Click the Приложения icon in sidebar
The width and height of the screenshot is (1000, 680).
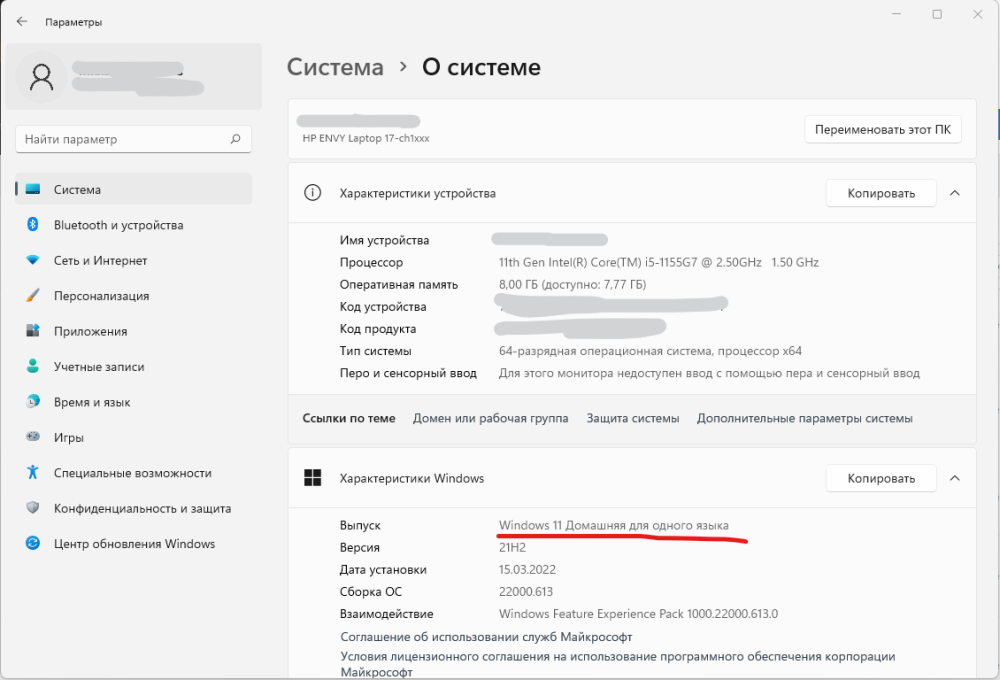[x=33, y=331]
